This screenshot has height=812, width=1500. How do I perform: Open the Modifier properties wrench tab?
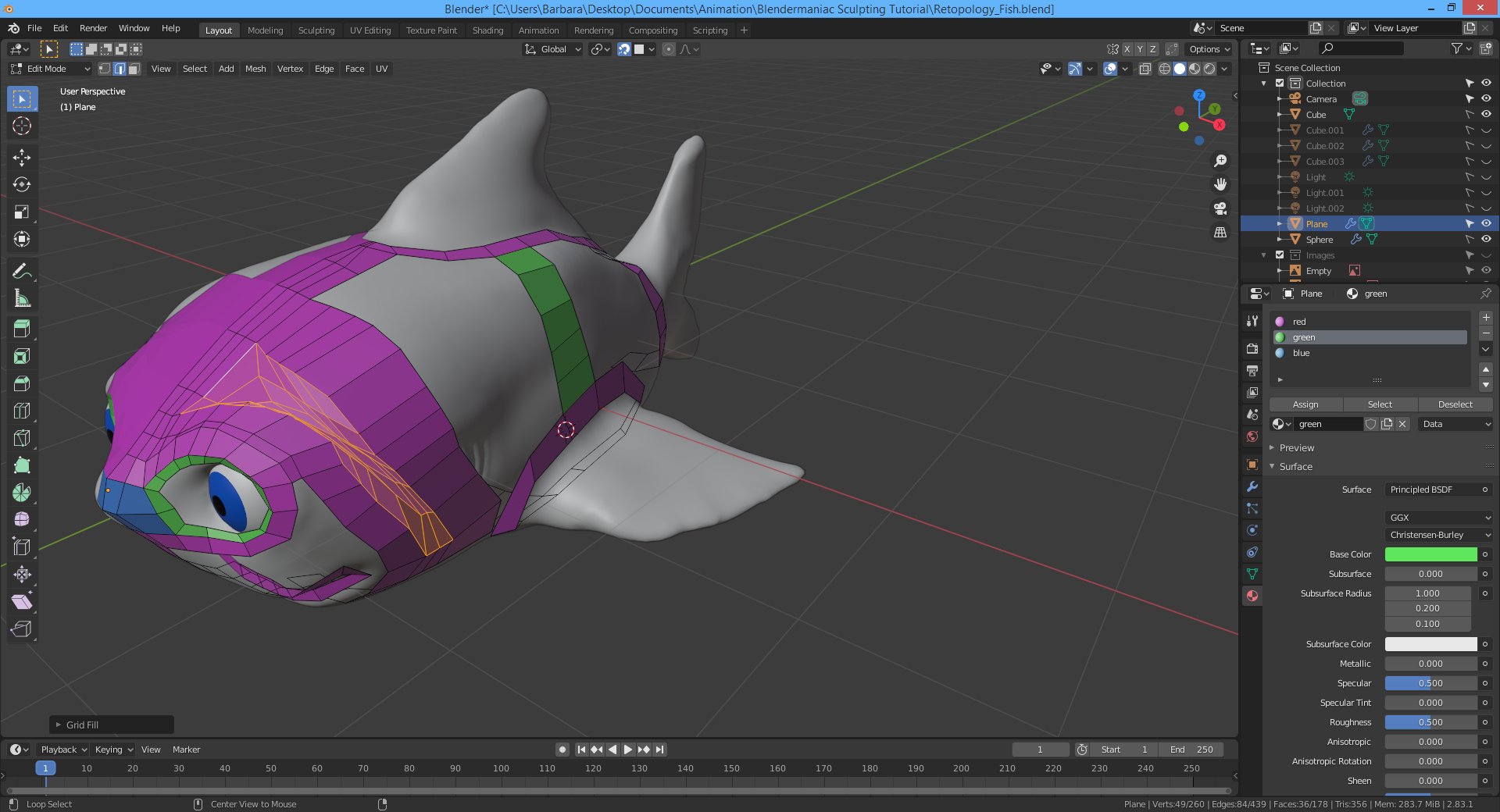click(x=1252, y=486)
